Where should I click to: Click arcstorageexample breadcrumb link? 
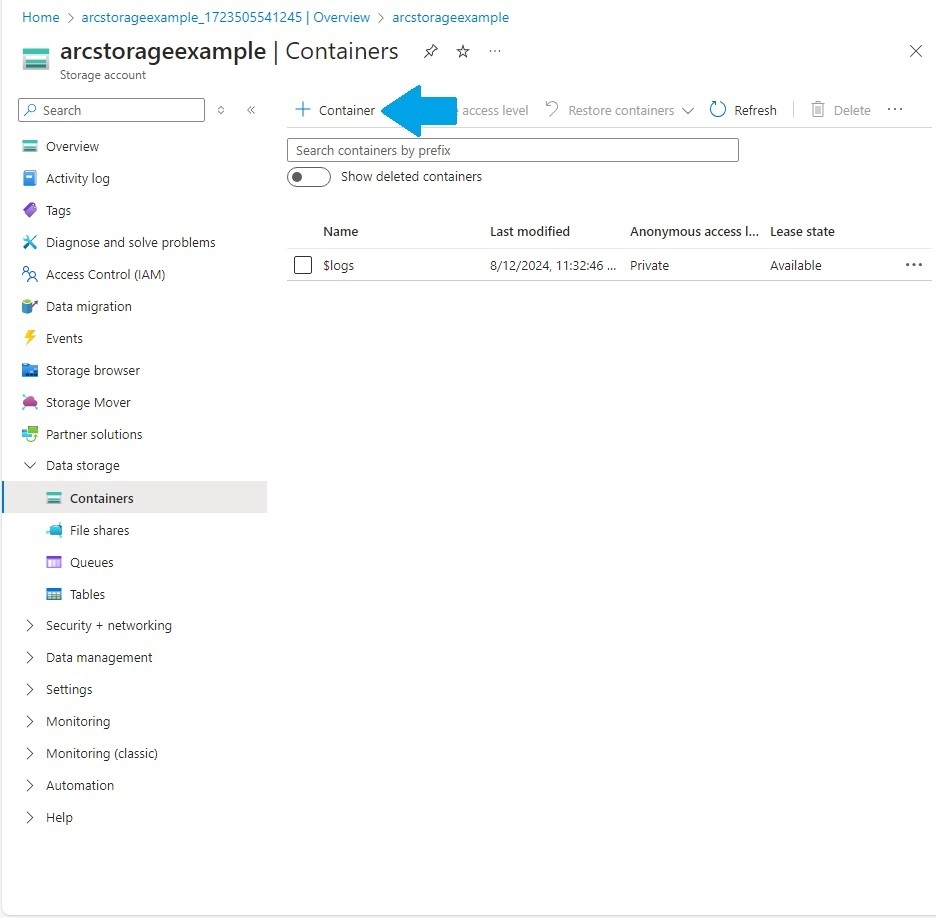point(451,17)
